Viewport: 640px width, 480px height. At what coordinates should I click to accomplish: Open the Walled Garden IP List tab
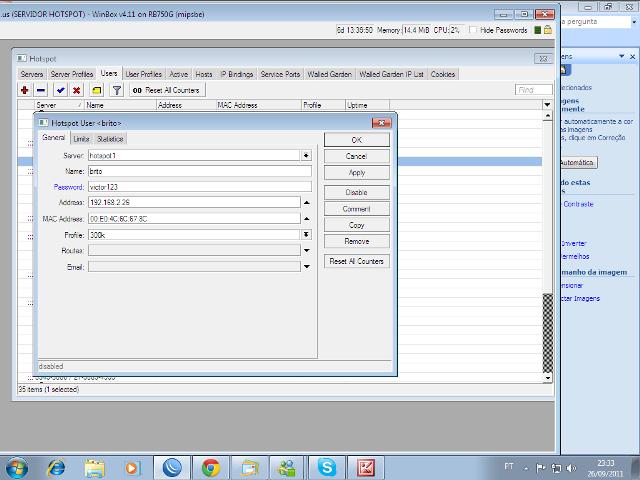(x=391, y=74)
